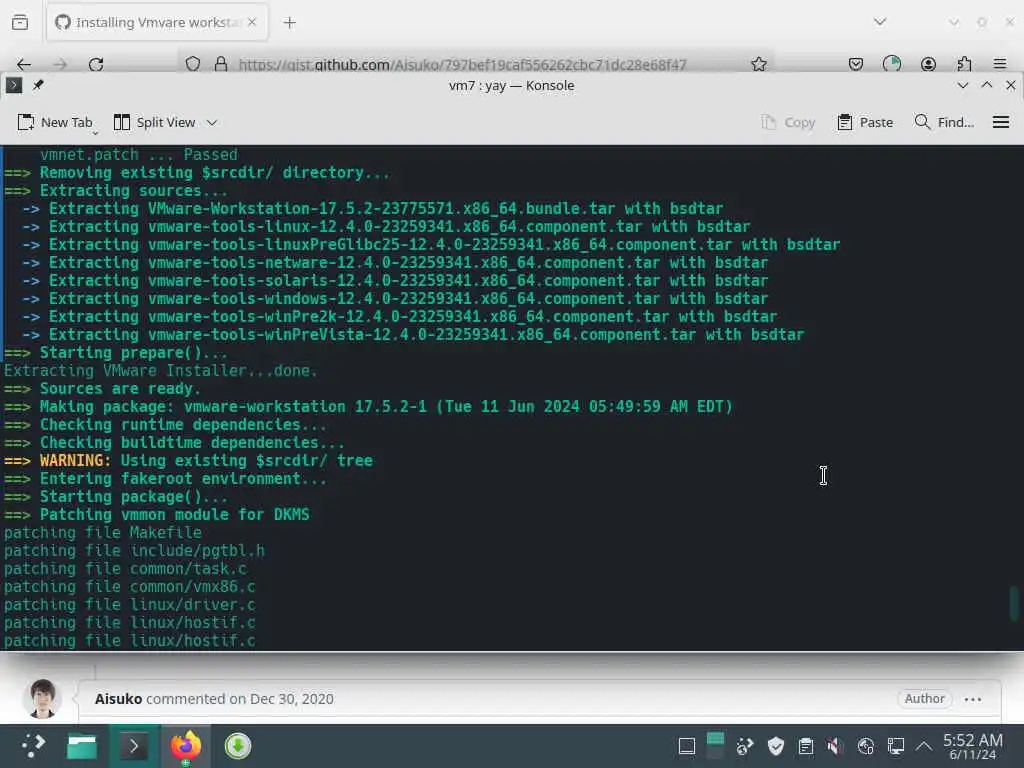Close the Installing Vmware workstation tab

(x=252, y=22)
